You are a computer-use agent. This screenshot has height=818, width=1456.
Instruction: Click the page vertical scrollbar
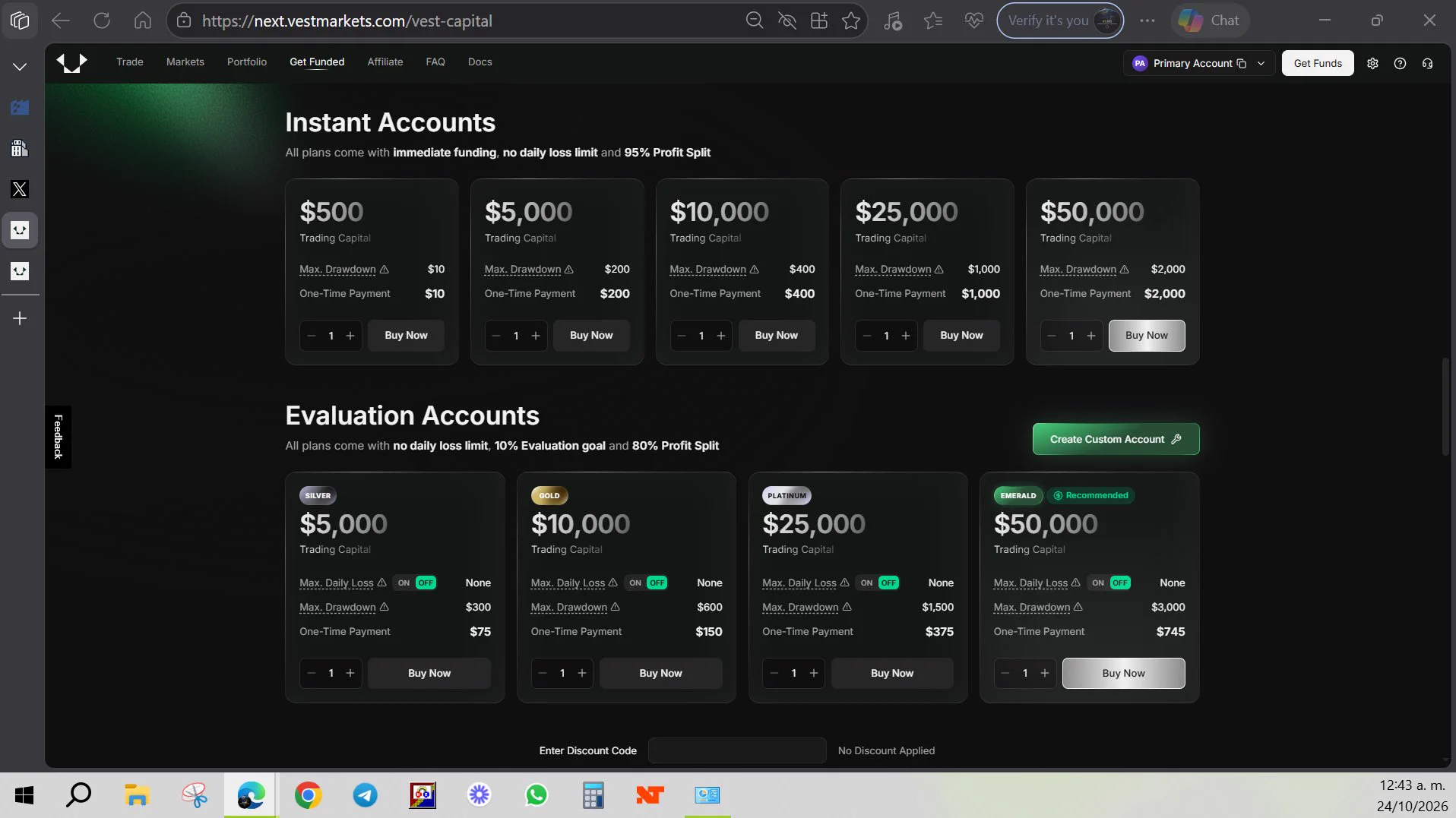click(x=1445, y=406)
